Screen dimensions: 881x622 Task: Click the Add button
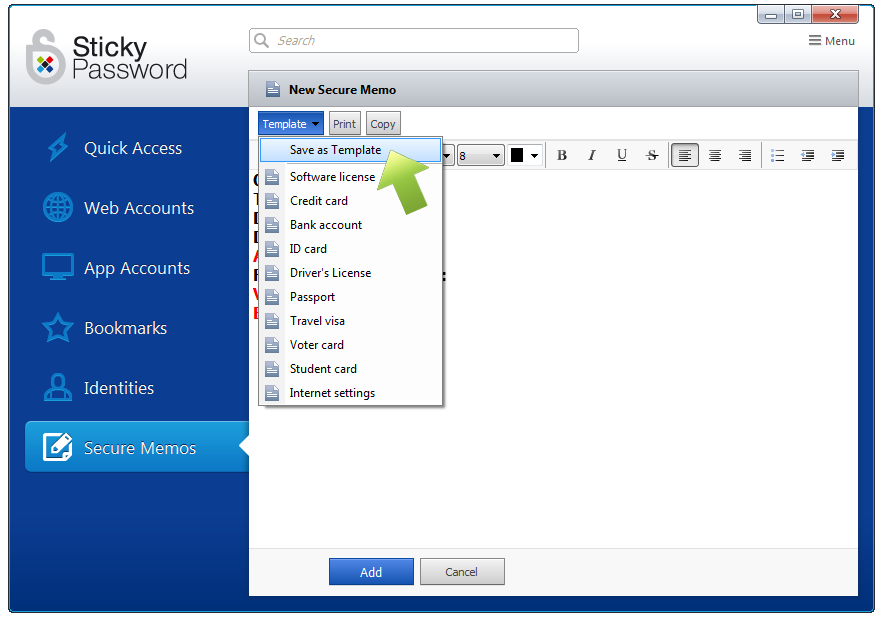[x=371, y=572]
